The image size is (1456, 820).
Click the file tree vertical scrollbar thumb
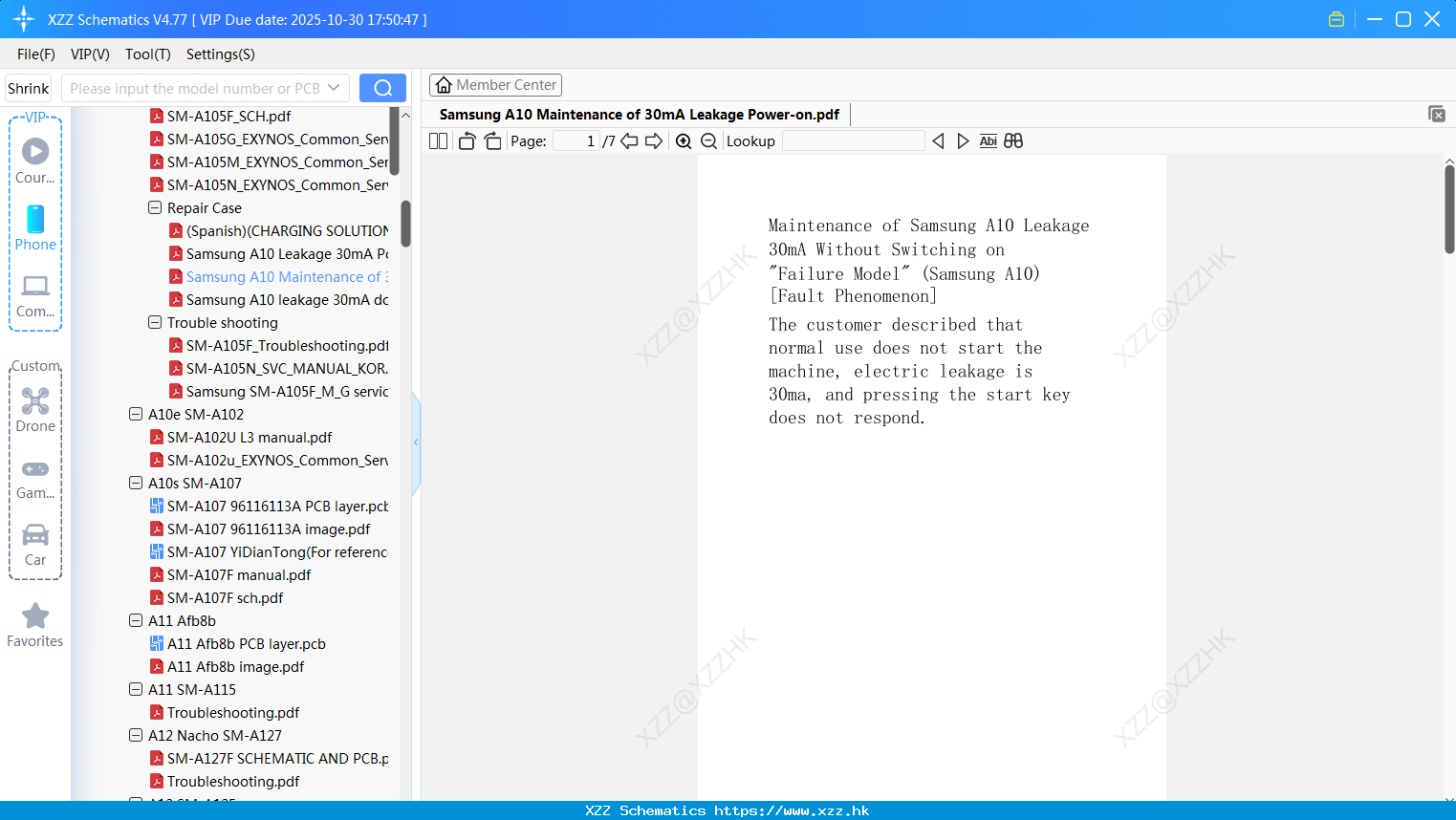pos(405,224)
